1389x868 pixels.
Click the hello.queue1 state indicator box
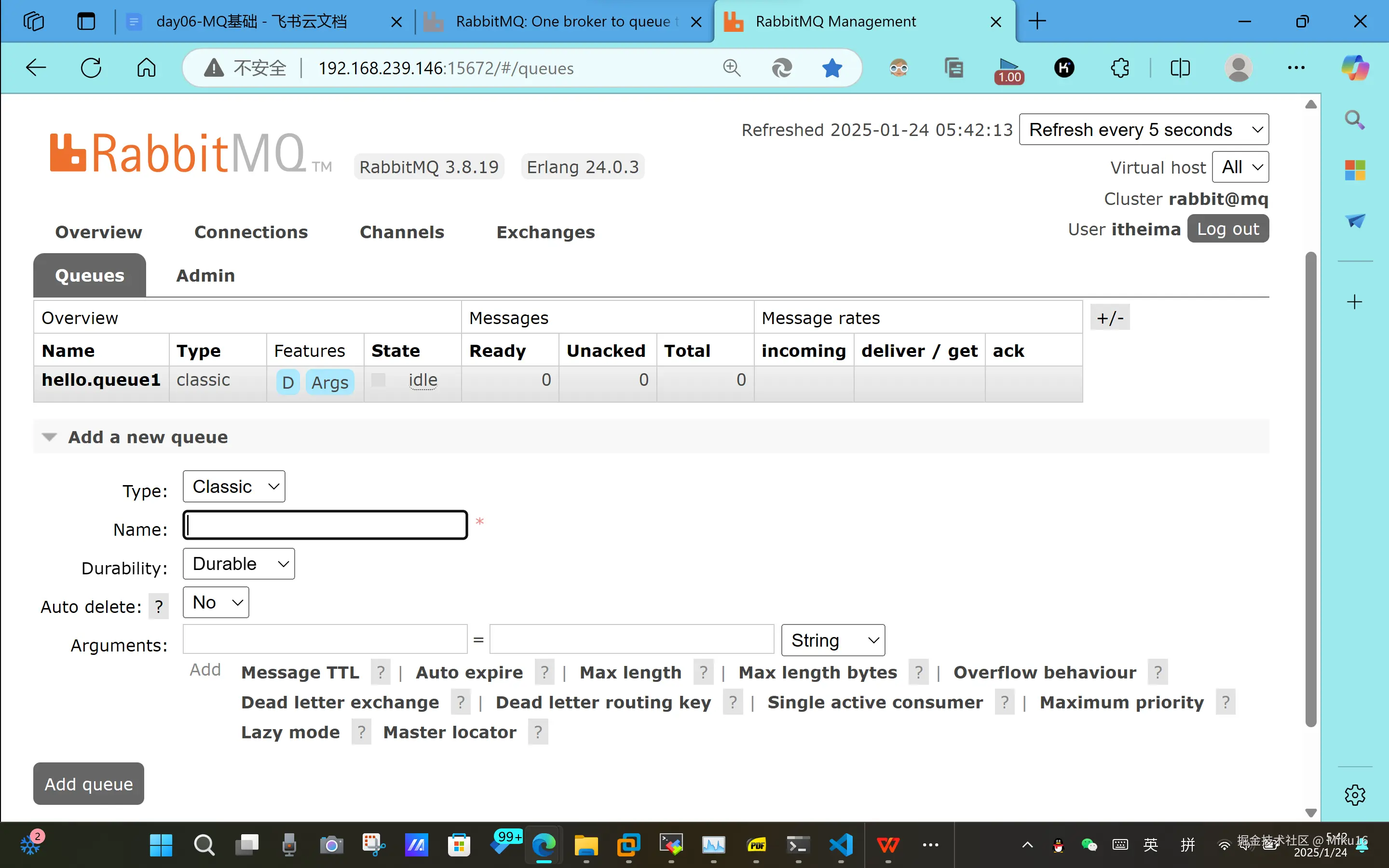point(379,380)
